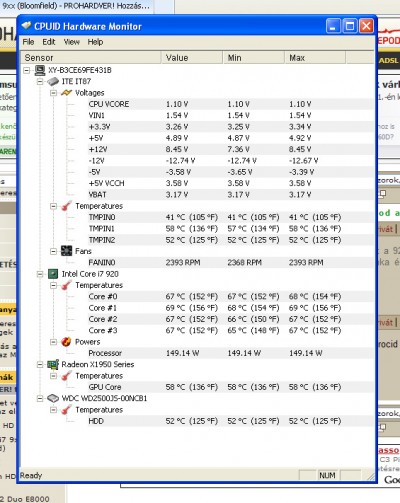Open the View menu

pyautogui.click(x=72, y=42)
